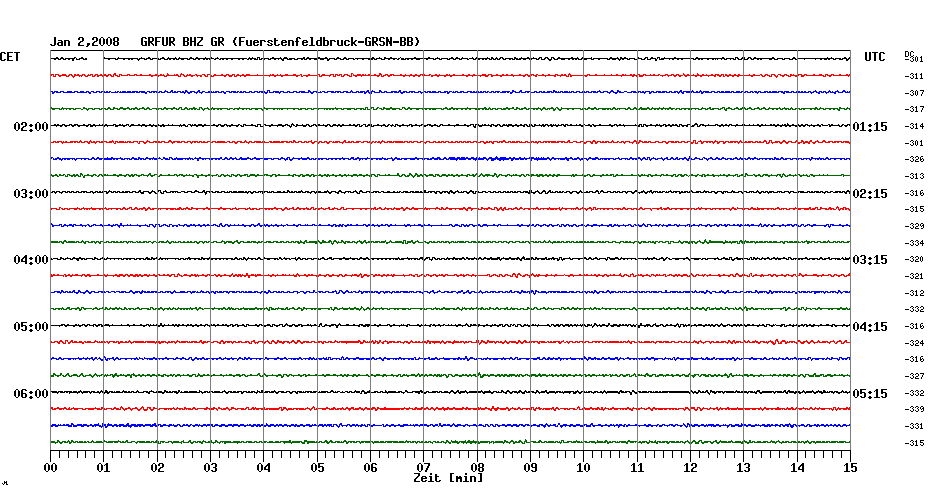Screen dimensions: 930x494
Task: Select DC offset value -324
Action: tap(914, 343)
